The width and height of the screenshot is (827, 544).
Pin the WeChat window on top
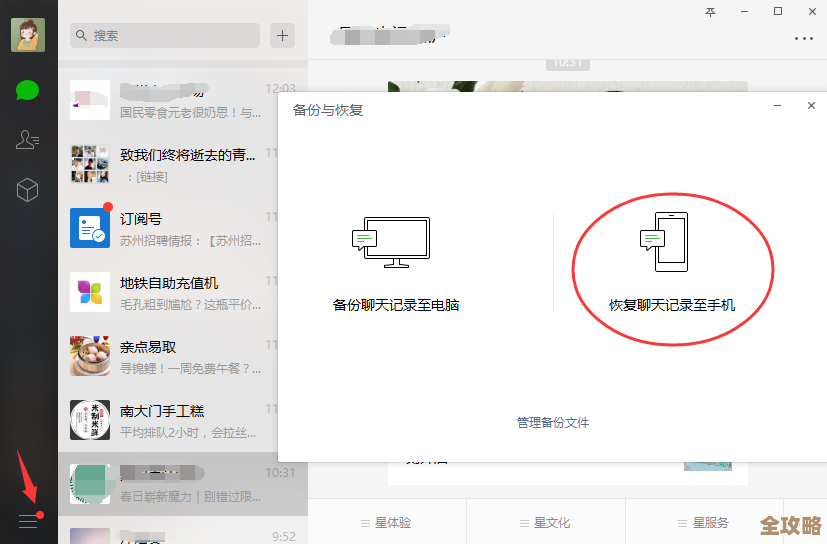click(710, 12)
